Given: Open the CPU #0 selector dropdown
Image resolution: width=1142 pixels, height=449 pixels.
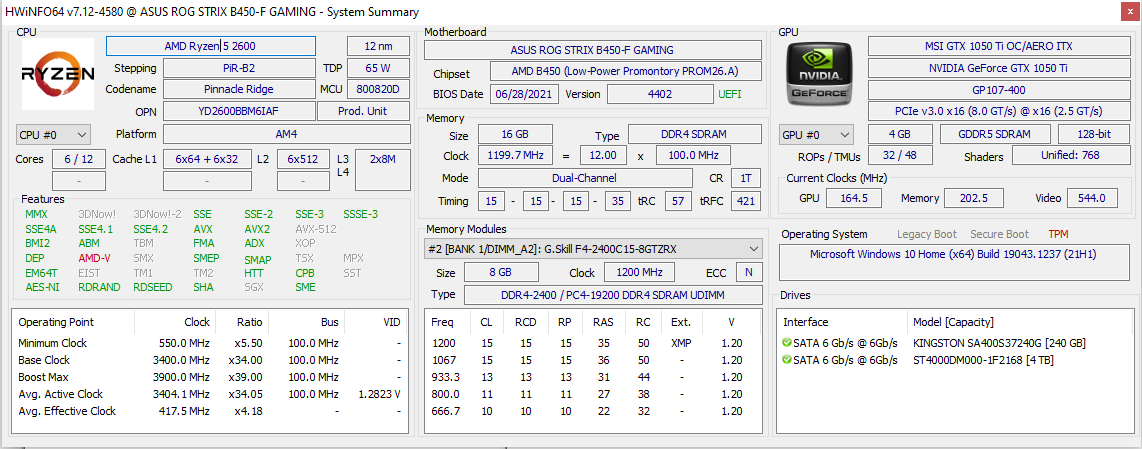Looking at the screenshot, I should point(53,135).
